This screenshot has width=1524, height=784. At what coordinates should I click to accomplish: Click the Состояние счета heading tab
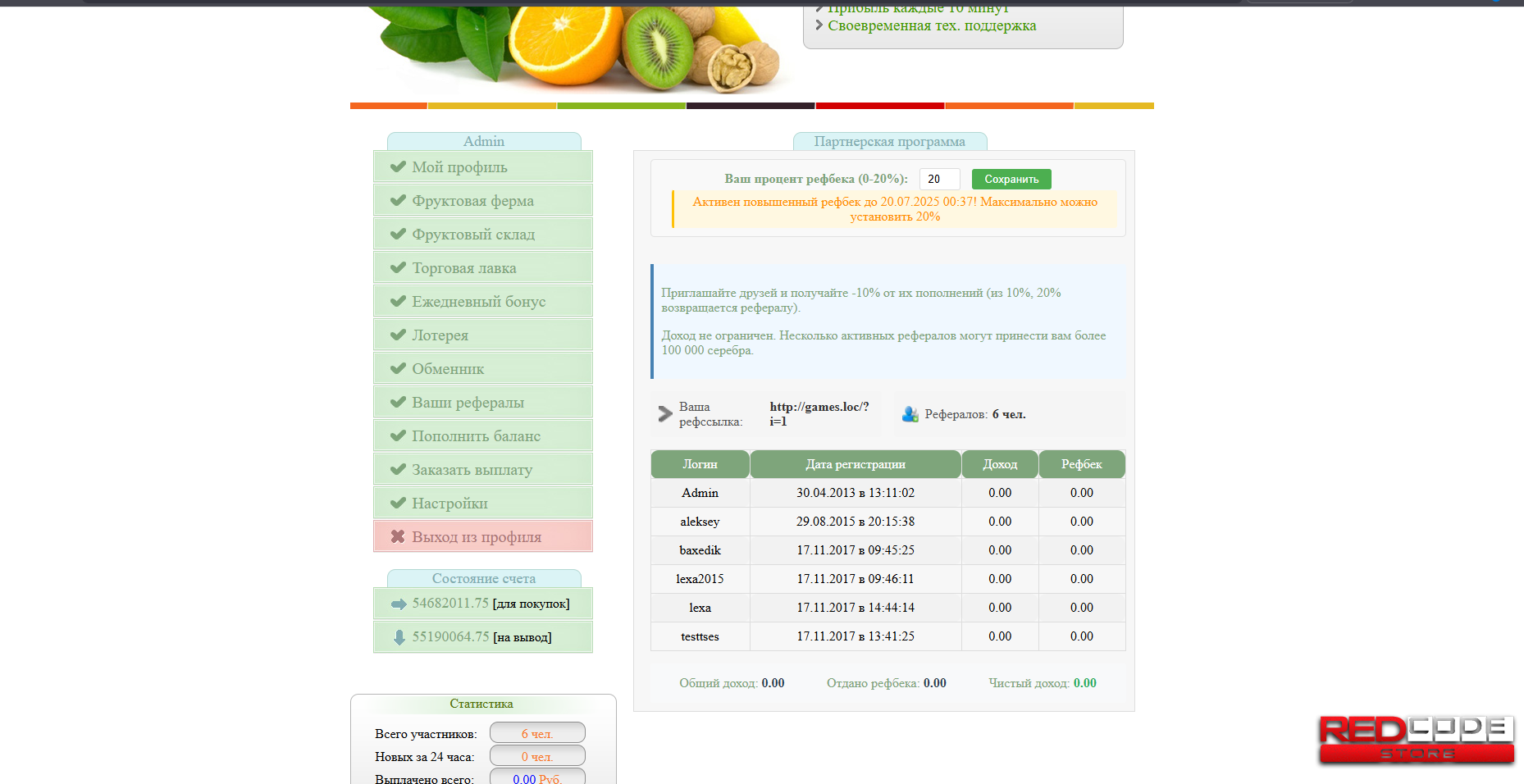point(484,578)
